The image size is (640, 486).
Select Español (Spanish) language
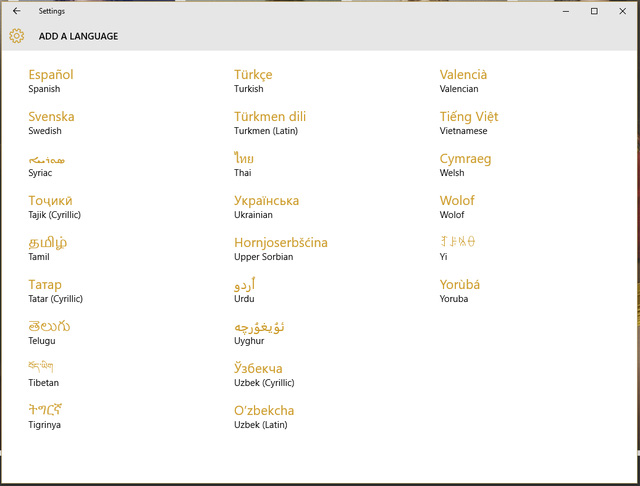tap(51, 81)
